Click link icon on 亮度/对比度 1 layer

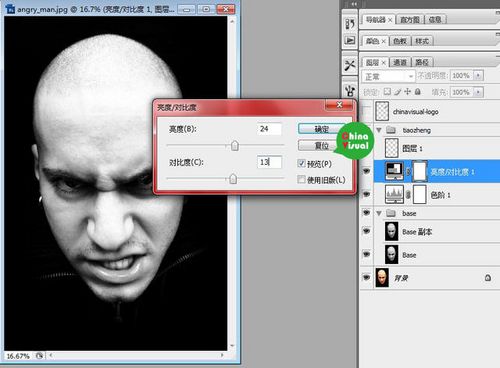point(408,171)
